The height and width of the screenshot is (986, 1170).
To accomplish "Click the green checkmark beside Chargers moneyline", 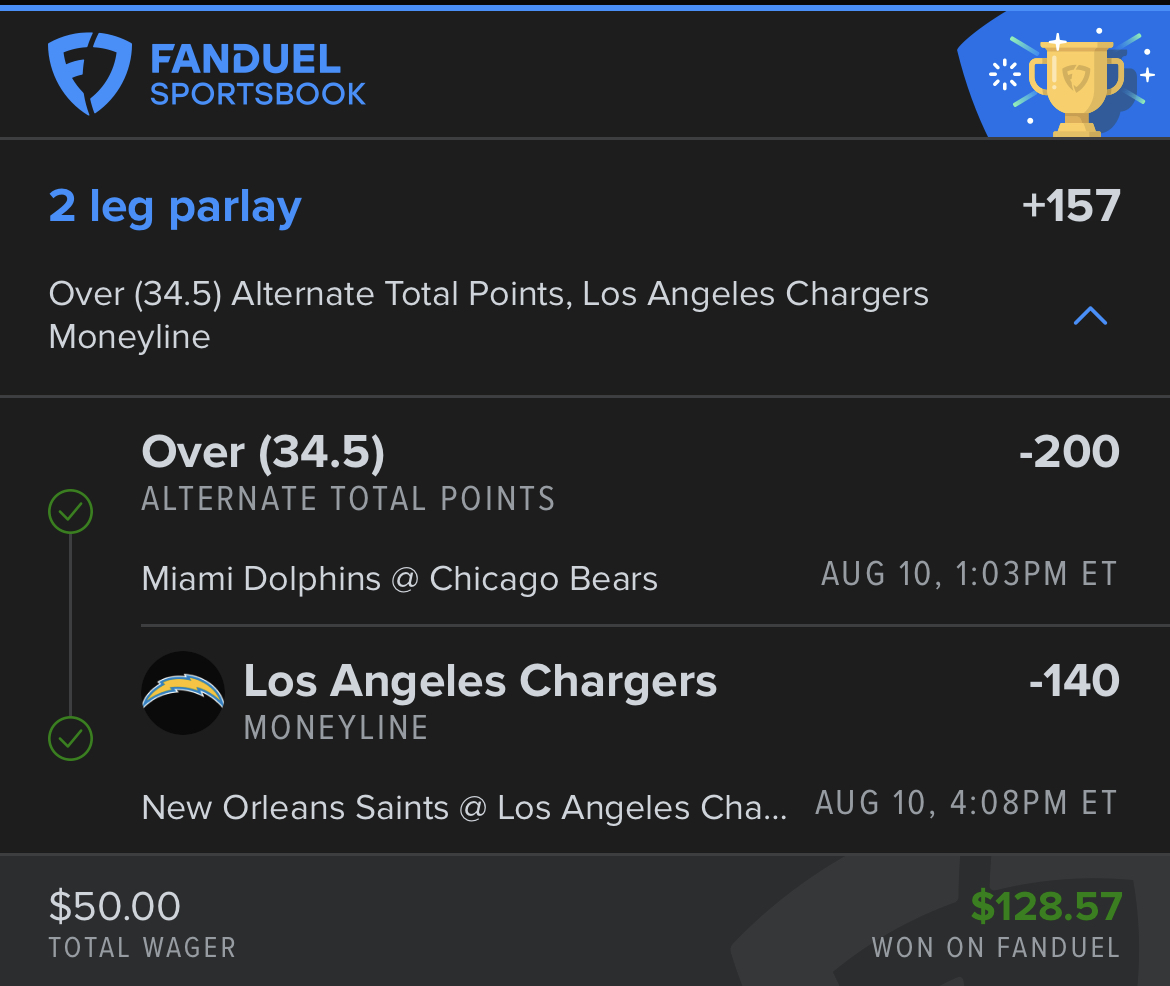I will coord(71,740).
